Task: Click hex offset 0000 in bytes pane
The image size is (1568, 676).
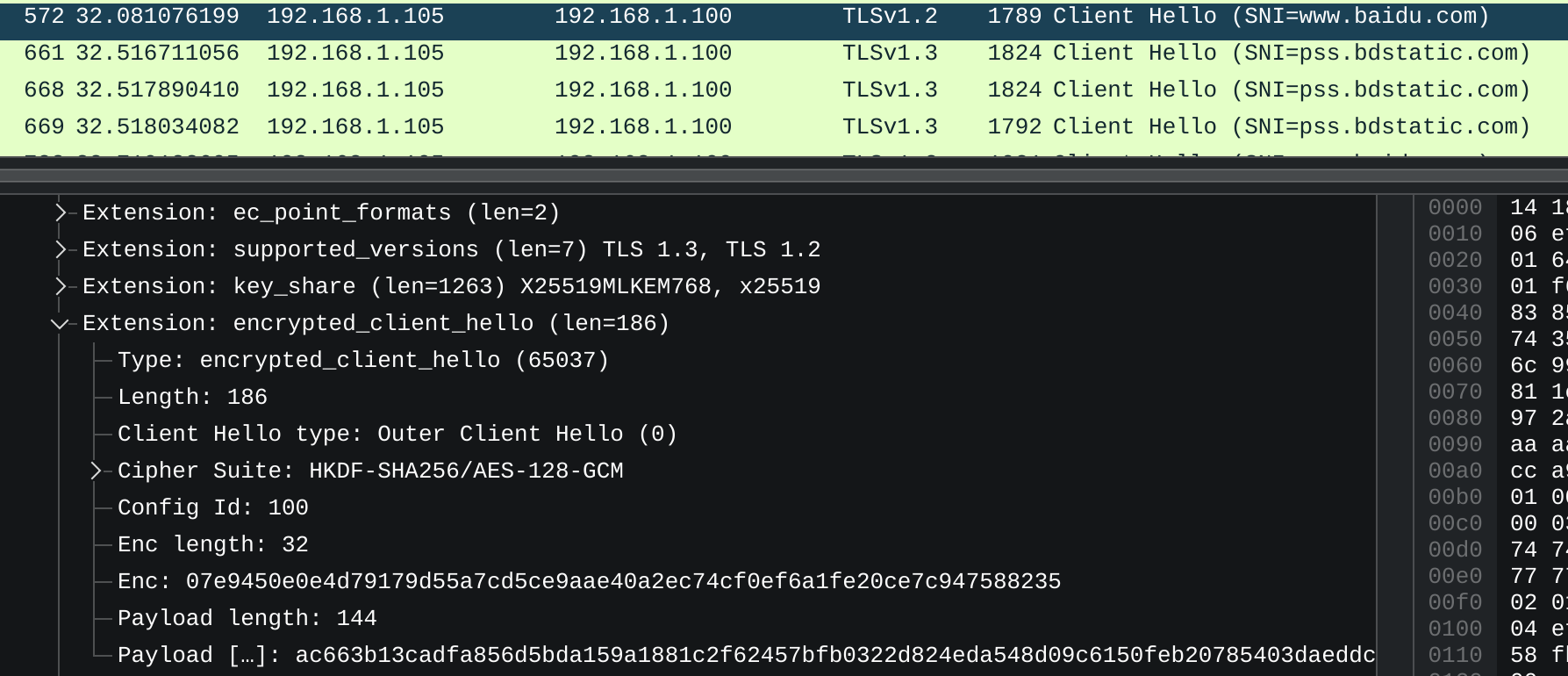Action: point(1454,207)
